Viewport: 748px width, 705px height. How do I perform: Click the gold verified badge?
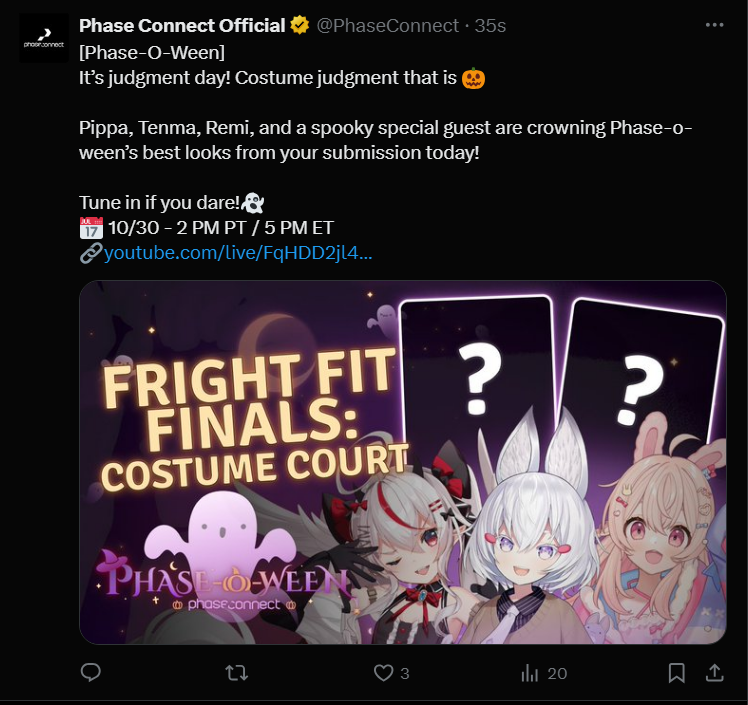point(300,25)
